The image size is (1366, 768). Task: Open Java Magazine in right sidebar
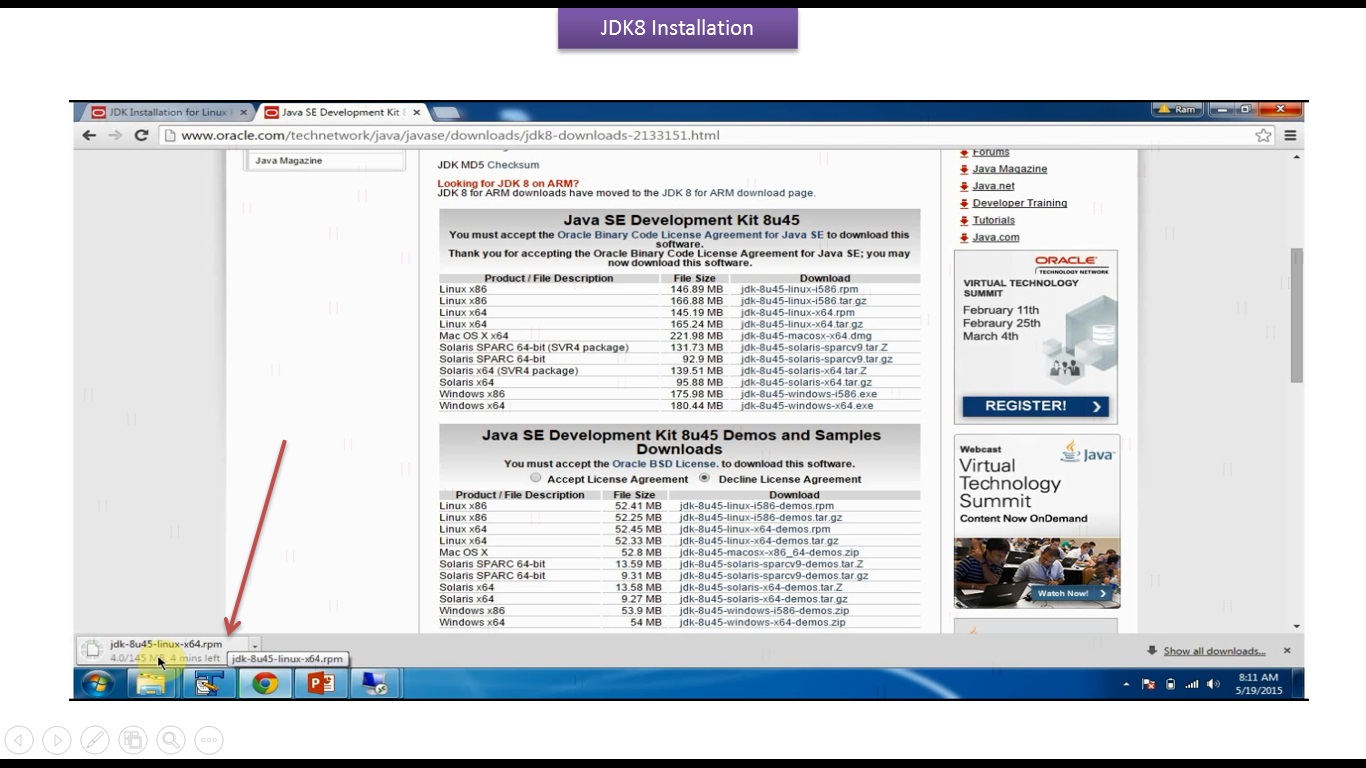click(x=1009, y=169)
